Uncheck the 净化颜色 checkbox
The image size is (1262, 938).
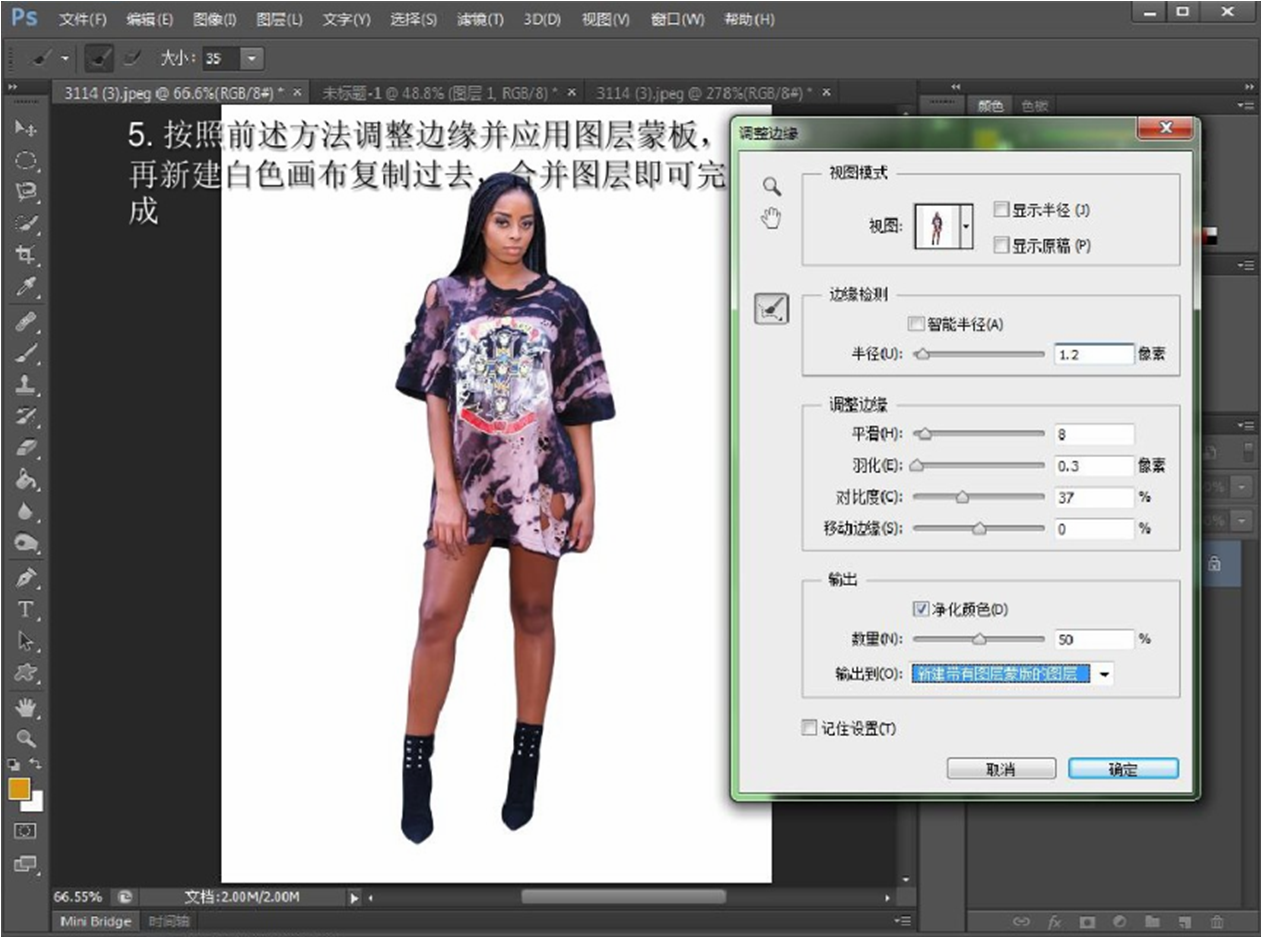(x=921, y=608)
